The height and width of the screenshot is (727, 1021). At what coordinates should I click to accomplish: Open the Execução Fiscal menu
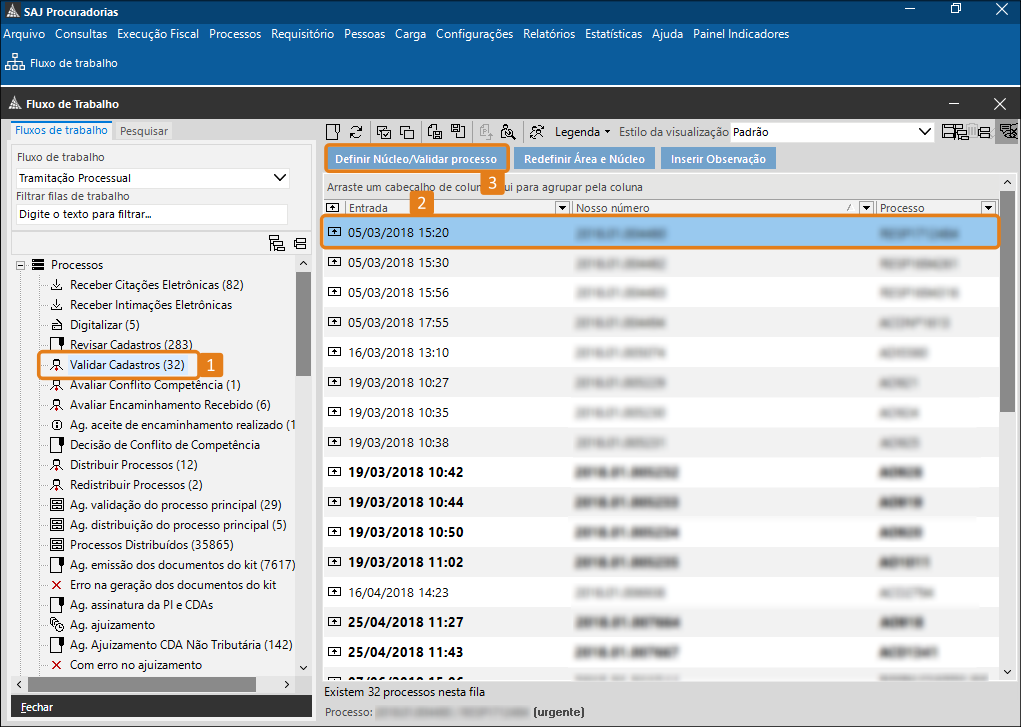[158, 34]
